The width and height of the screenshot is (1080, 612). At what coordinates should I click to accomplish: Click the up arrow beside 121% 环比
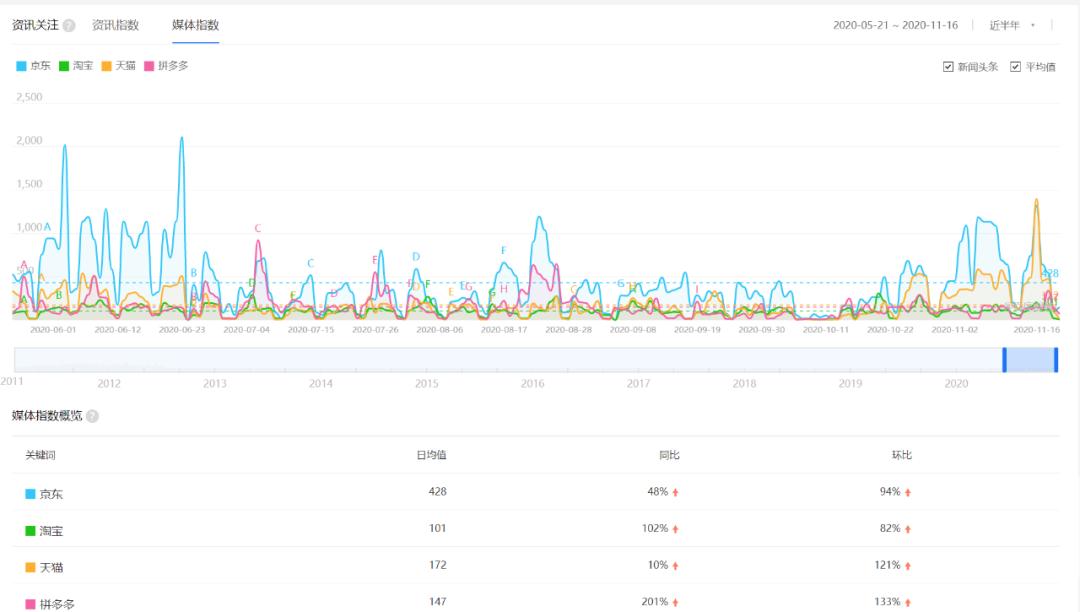click(908, 566)
